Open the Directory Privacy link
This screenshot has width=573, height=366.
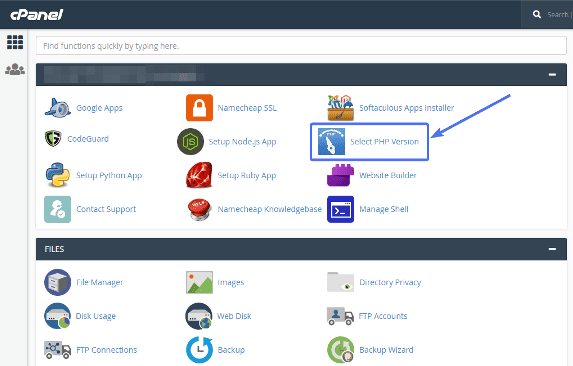pos(390,282)
